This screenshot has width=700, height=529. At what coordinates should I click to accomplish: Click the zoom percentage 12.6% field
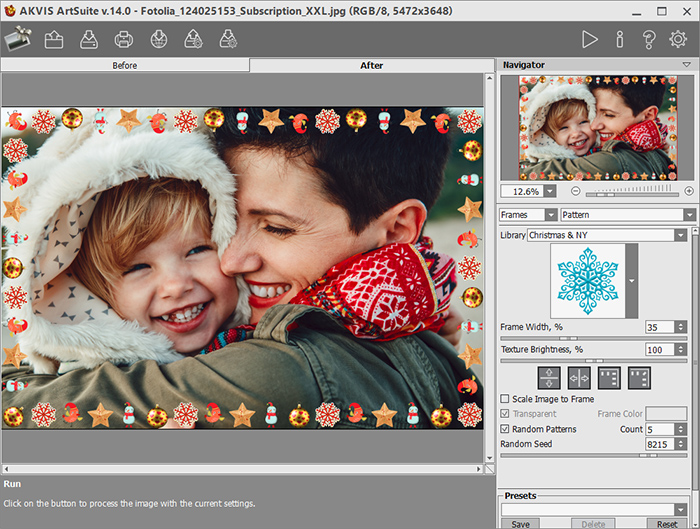[x=522, y=192]
